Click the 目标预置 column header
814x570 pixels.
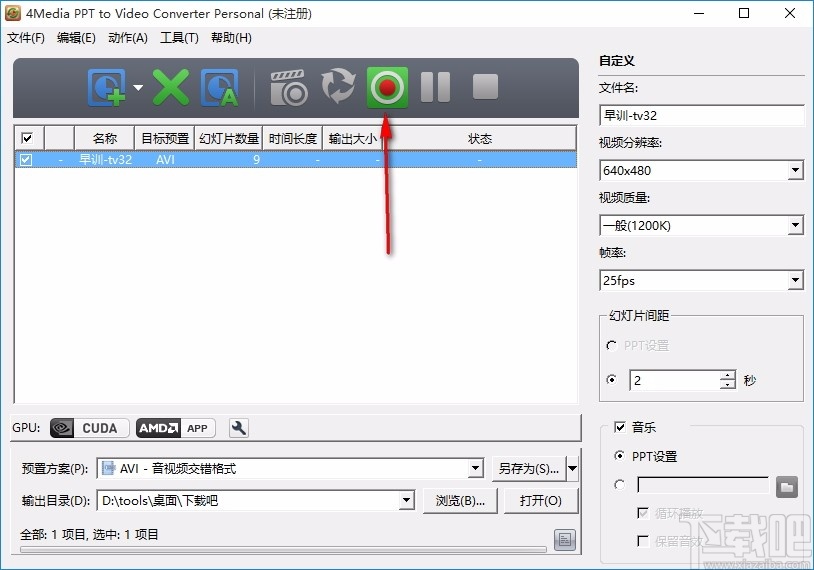165,139
